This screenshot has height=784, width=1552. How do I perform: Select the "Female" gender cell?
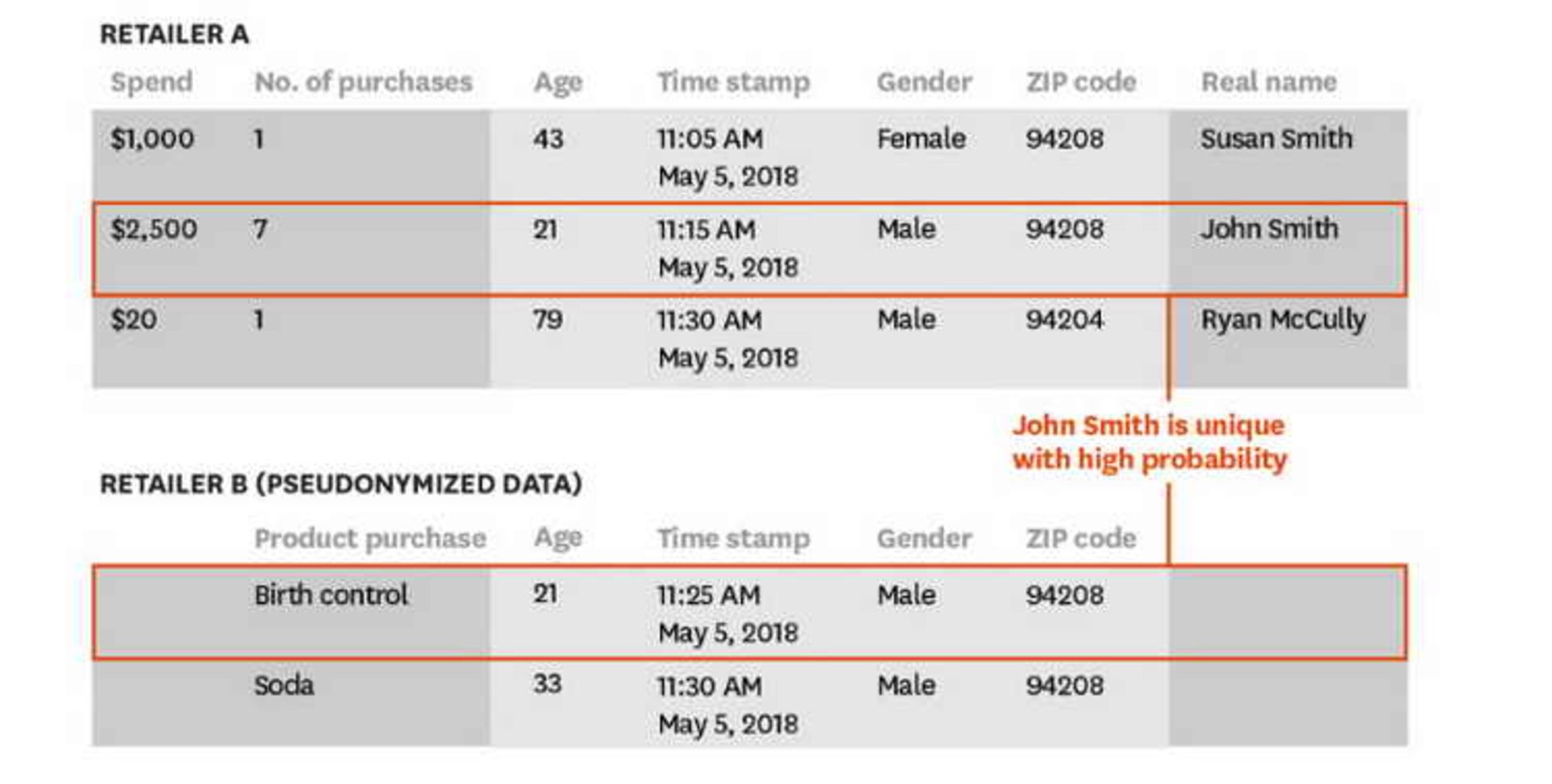[x=921, y=139]
